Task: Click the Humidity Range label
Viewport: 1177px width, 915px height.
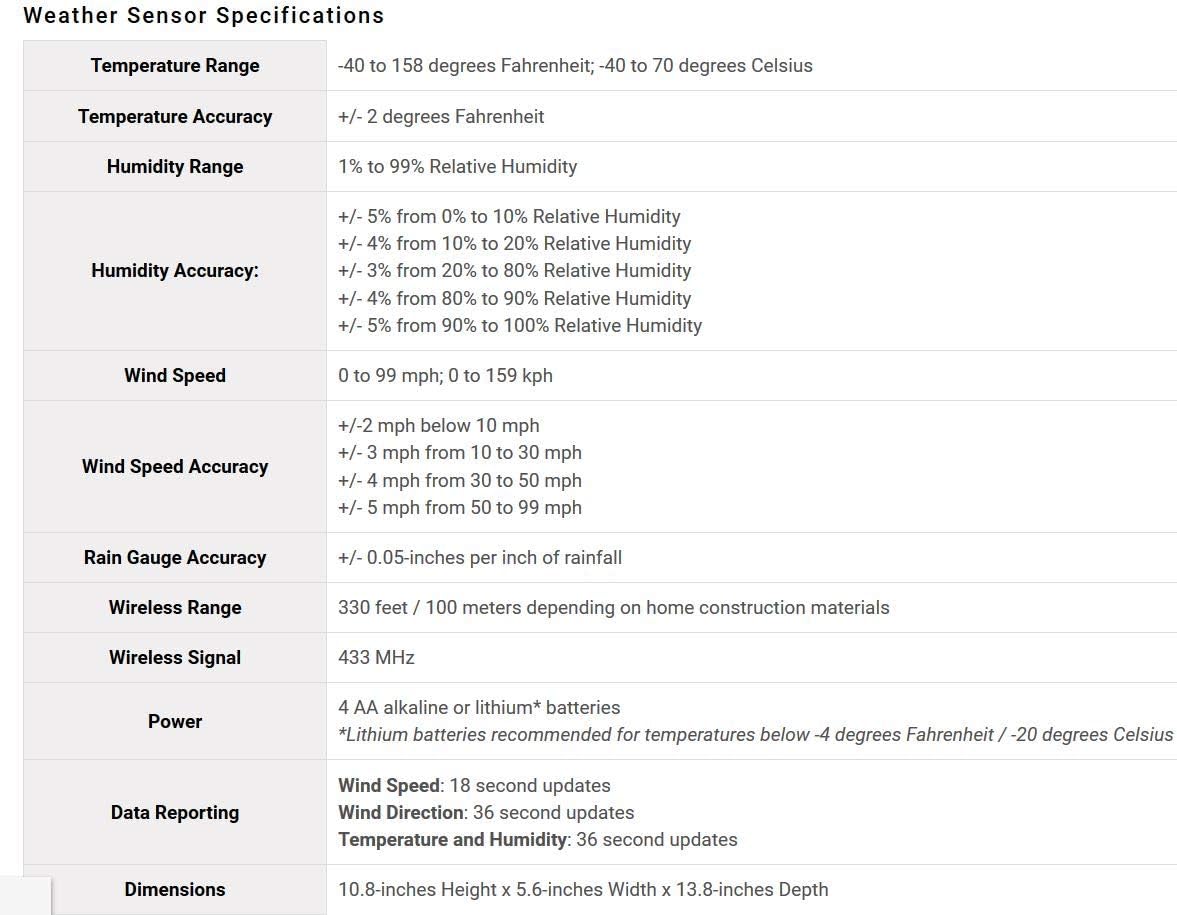Action: tap(175, 167)
